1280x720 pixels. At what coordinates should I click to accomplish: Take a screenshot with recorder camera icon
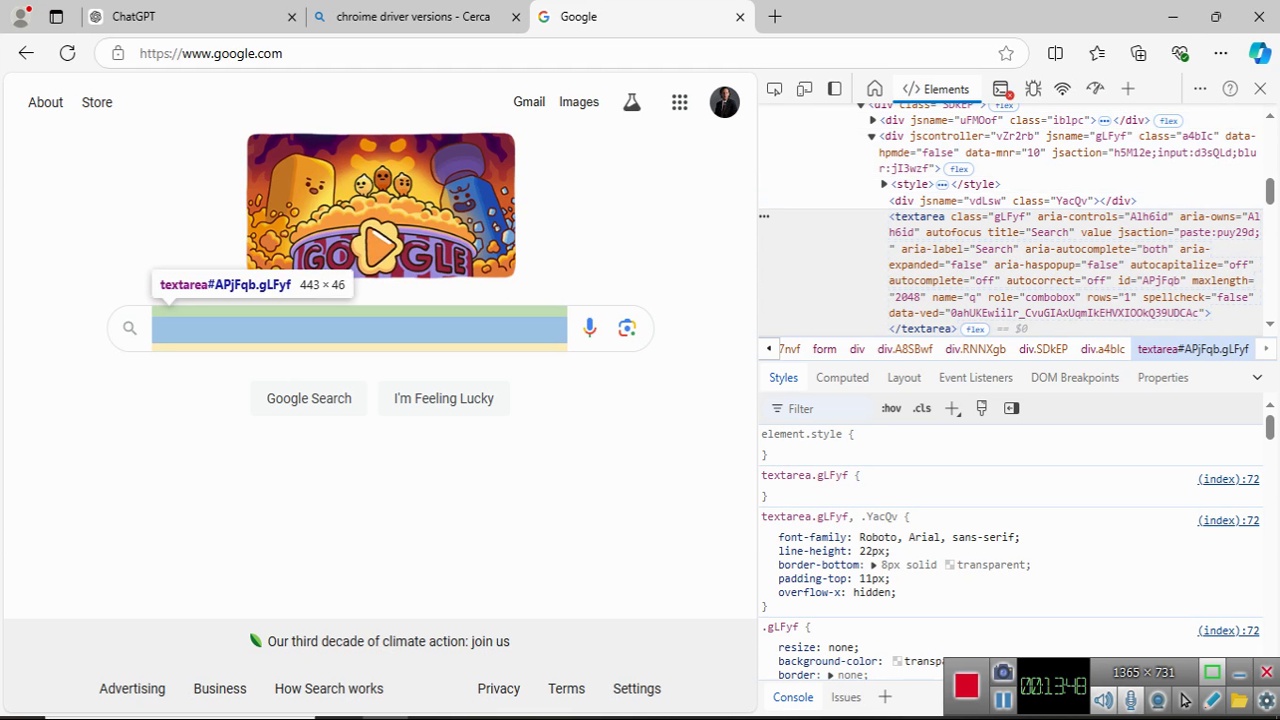click(1003, 673)
